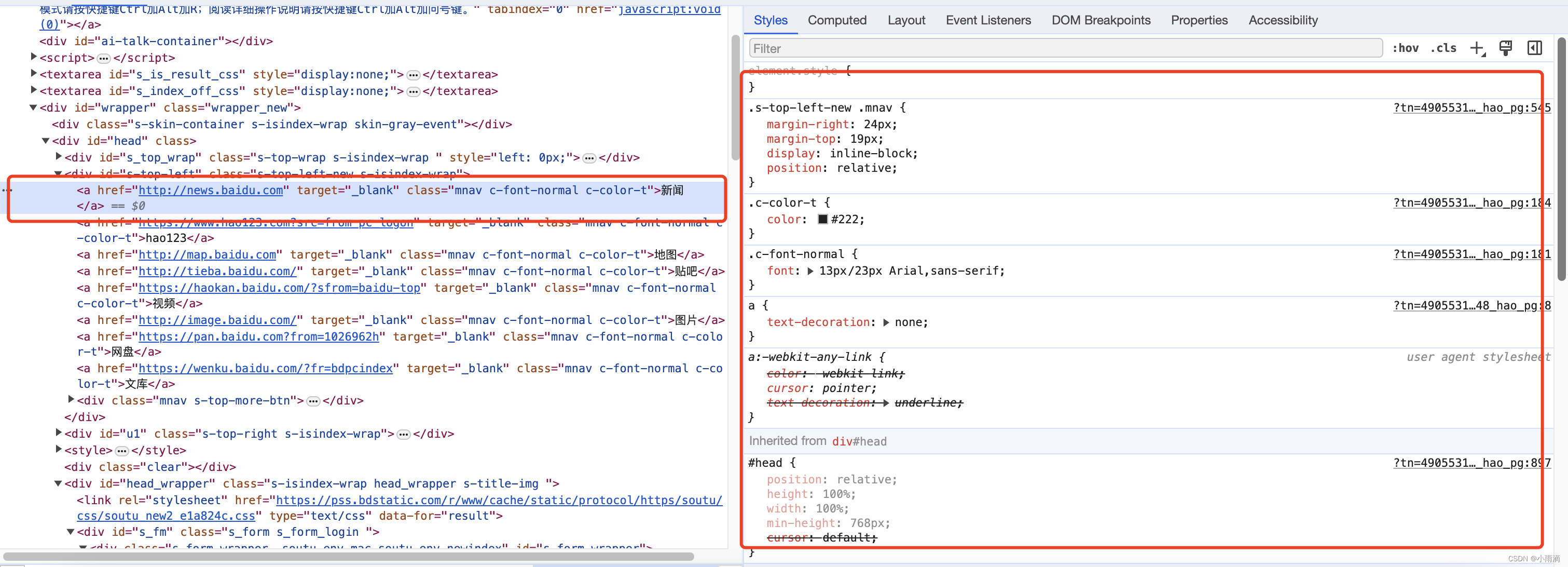
Task: Open the DOM Breakpoints tab
Action: (x=1101, y=20)
